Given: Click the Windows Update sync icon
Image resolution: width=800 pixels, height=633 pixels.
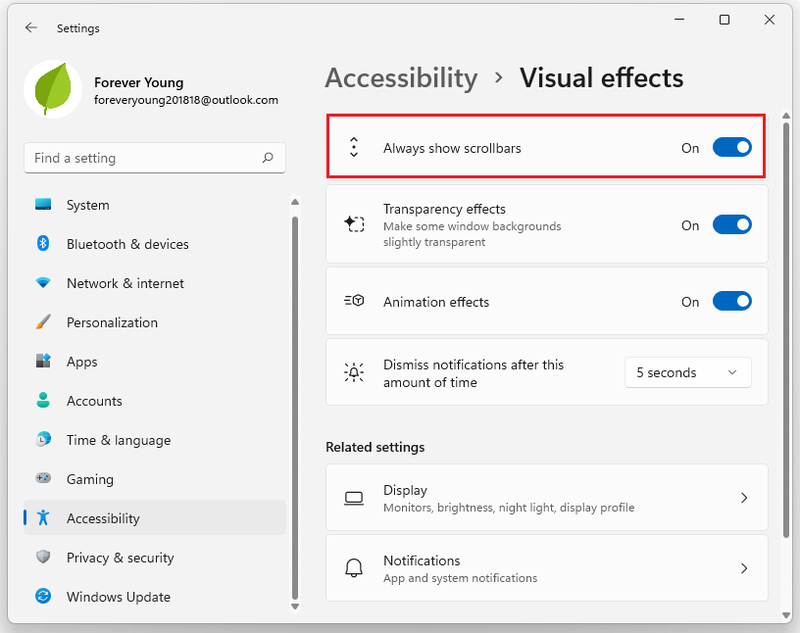Looking at the screenshot, I should click(43, 596).
